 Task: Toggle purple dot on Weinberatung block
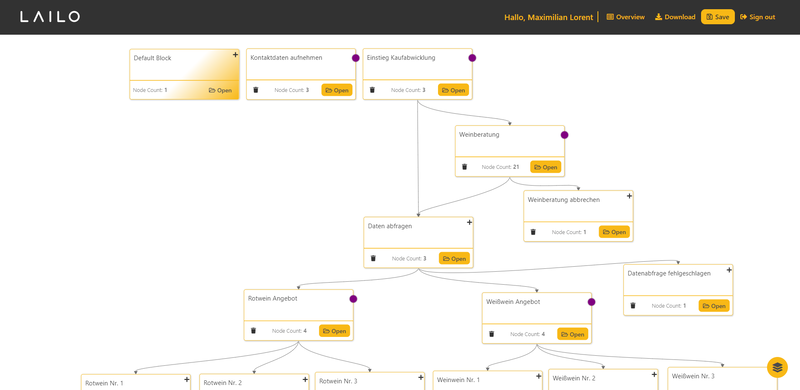tap(564, 135)
